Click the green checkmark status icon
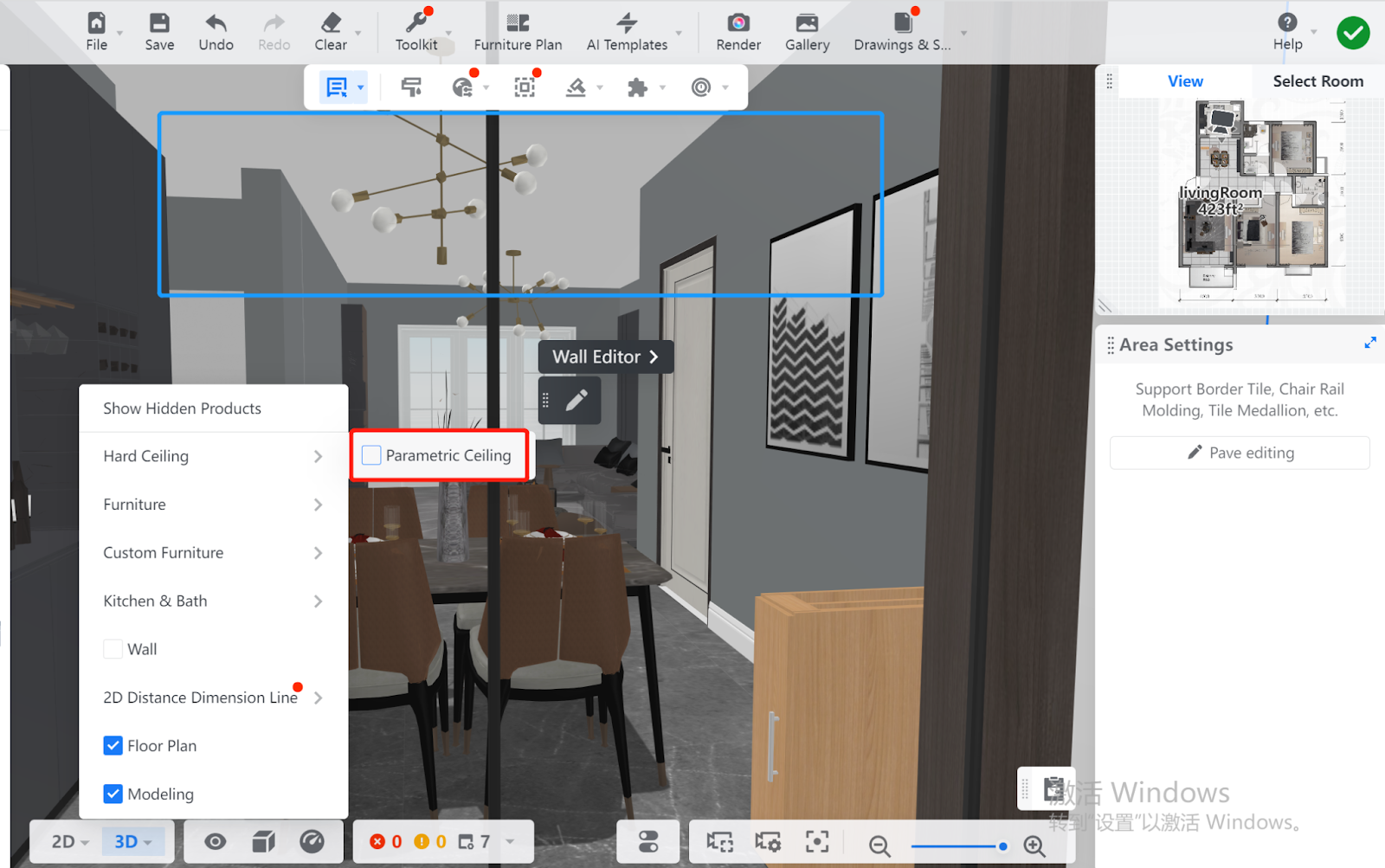The width and height of the screenshot is (1385, 868). pyautogui.click(x=1353, y=33)
